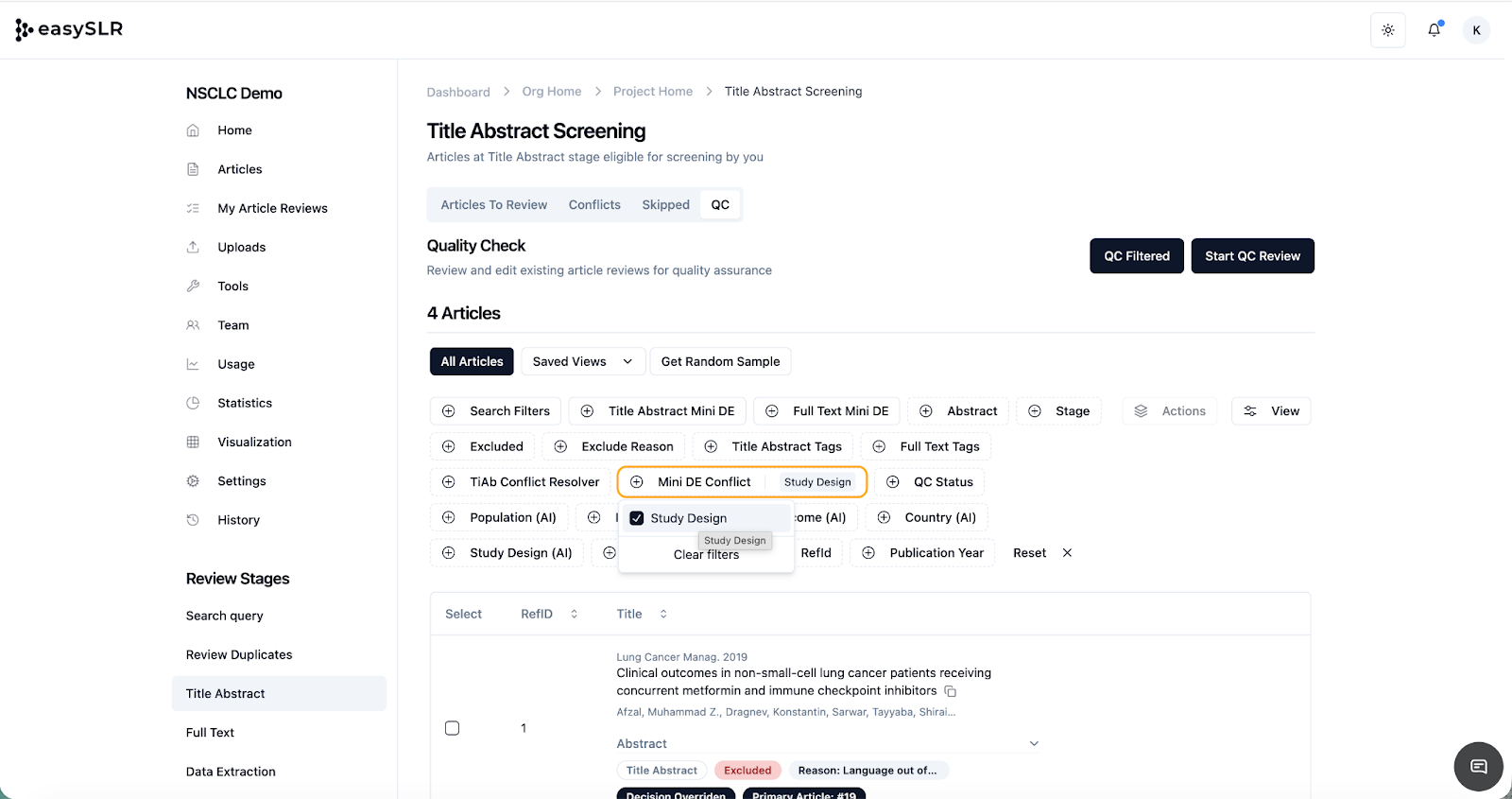This screenshot has width=1512, height=799.
Task: Click Clear filters in the dropdown
Action: (706, 555)
